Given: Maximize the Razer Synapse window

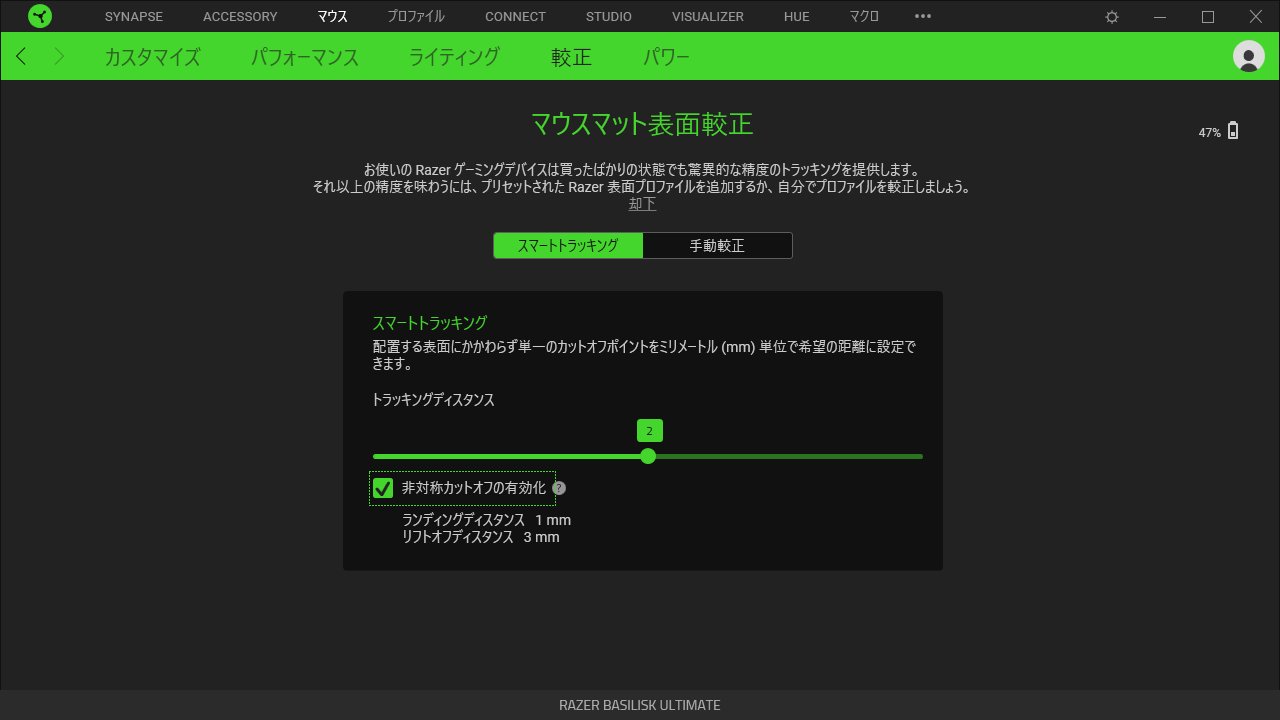Looking at the screenshot, I should coord(1208,17).
